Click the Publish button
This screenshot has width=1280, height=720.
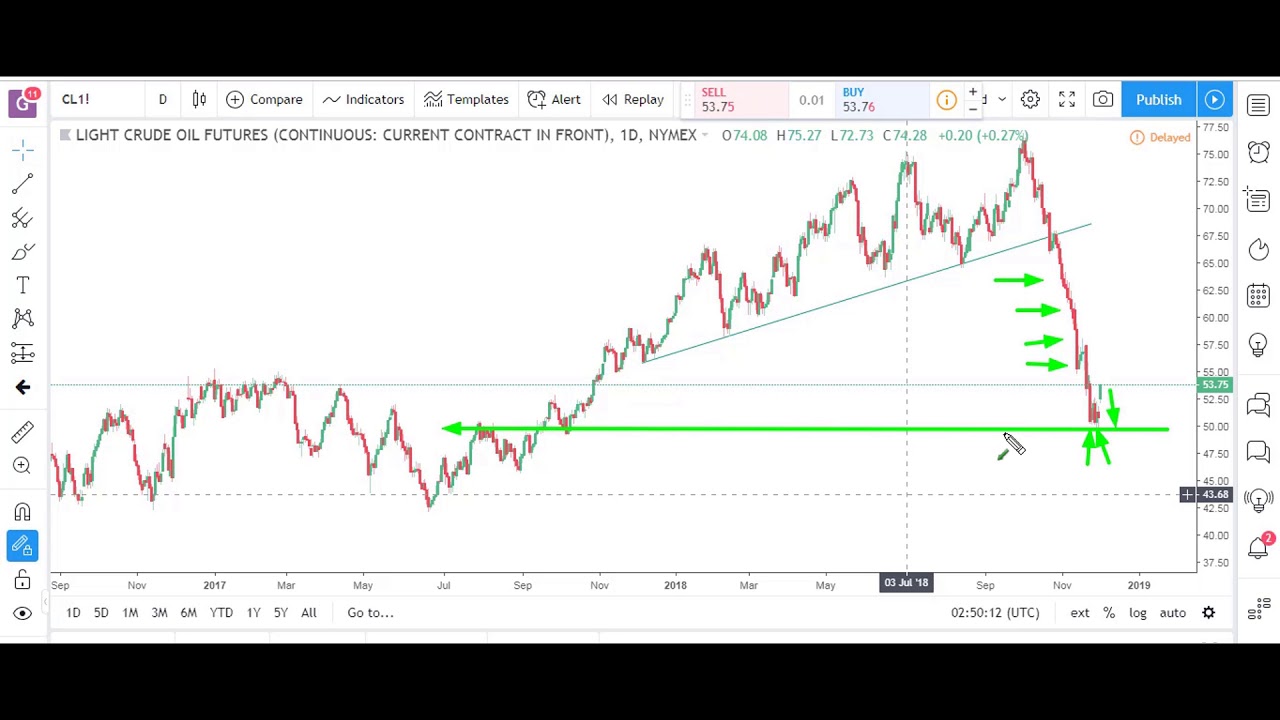[1158, 99]
